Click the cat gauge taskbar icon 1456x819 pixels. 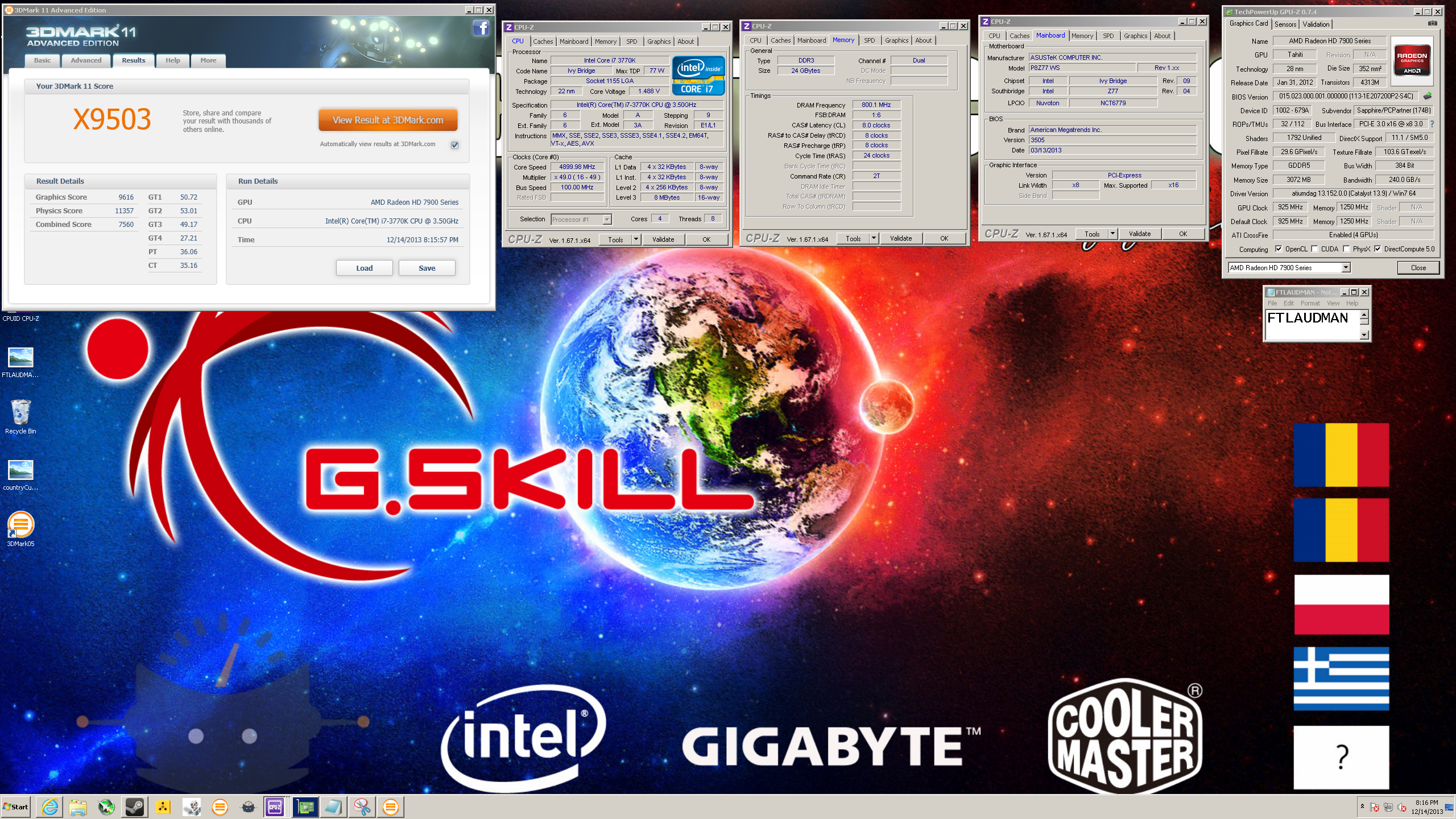click(x=248, y=806)
